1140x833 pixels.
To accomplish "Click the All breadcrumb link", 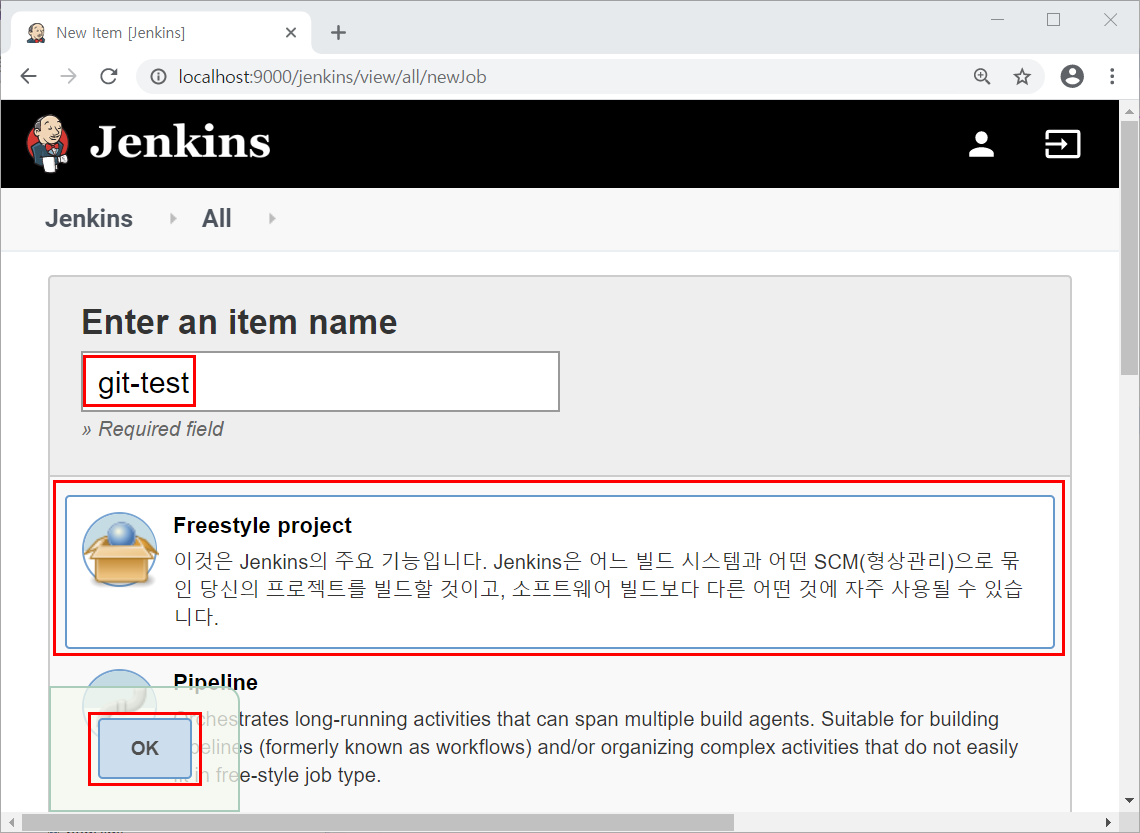I will tap(217, 219).
